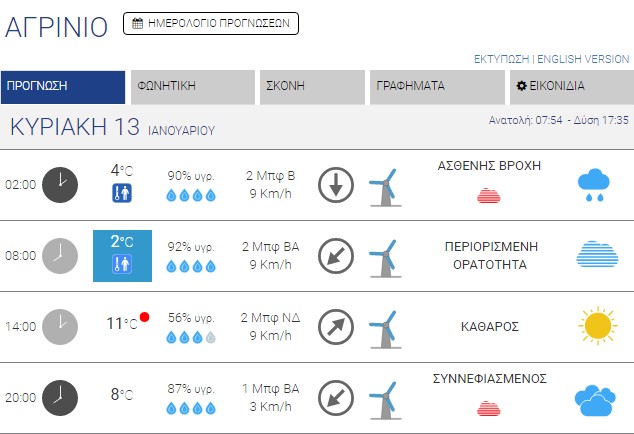This screenshot has width=634, height=434.
Task: Switch to ENGLISH VERSION link
Action: point(584,60)
